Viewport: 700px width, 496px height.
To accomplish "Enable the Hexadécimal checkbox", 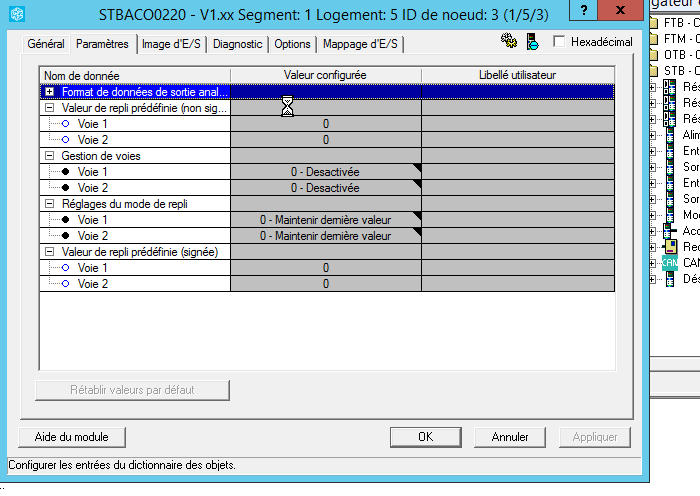I will [559, 42].
